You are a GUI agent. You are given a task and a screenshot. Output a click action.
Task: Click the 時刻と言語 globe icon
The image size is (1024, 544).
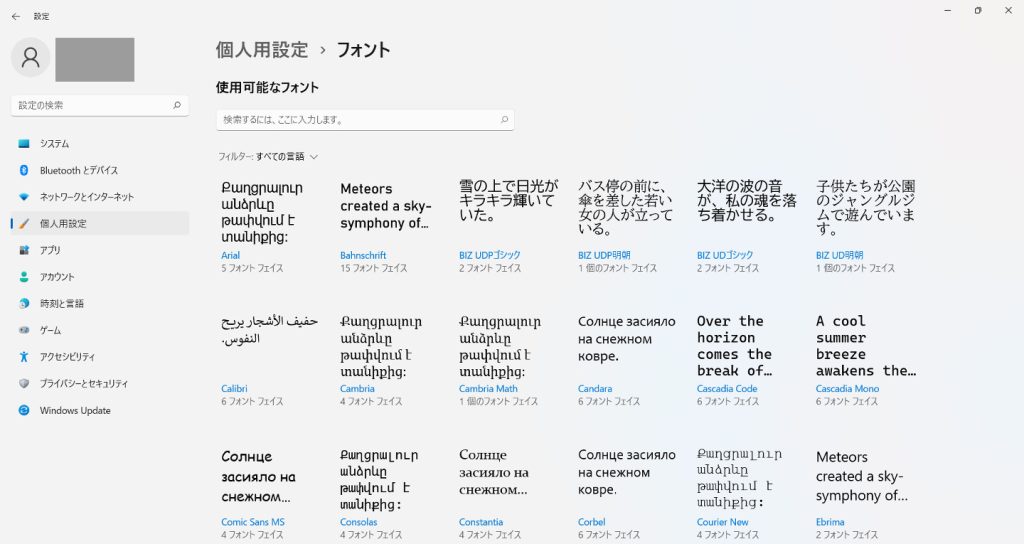pyautogui.click(x=24, y=304)
